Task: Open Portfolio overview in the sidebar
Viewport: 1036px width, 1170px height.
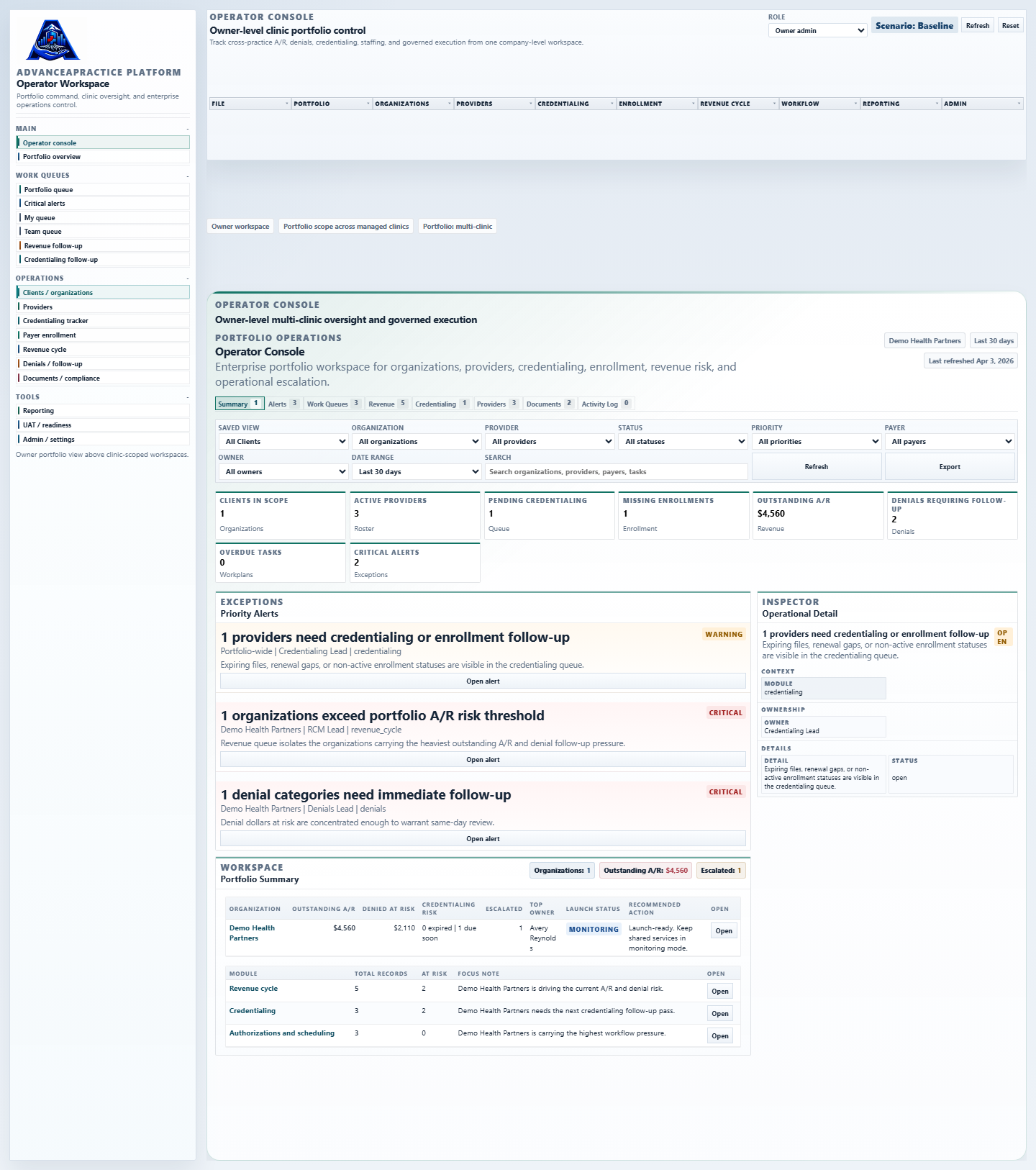Action: click(x=103, y=157)
